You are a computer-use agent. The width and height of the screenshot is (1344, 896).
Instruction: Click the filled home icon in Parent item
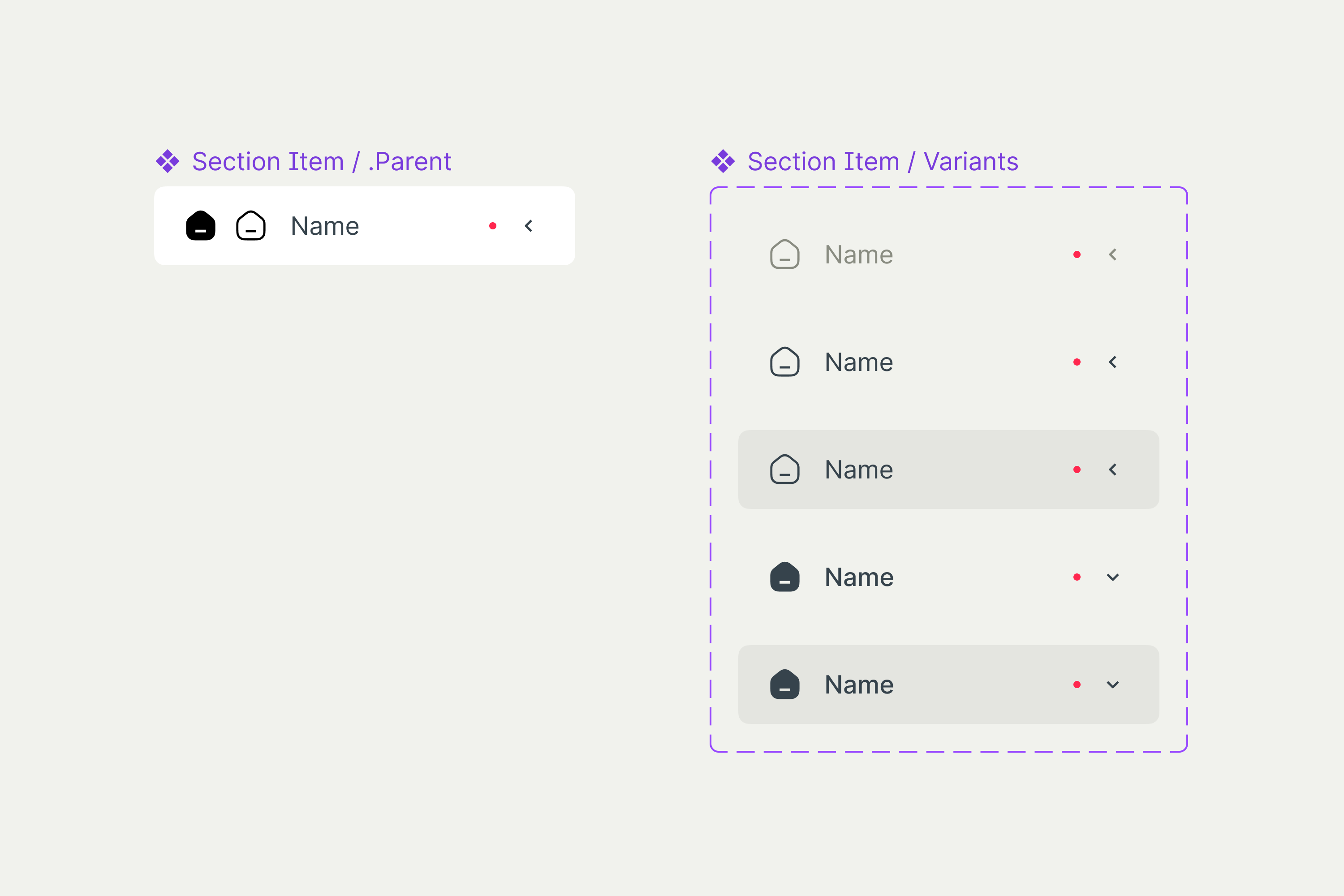click(x=201, y=226)
